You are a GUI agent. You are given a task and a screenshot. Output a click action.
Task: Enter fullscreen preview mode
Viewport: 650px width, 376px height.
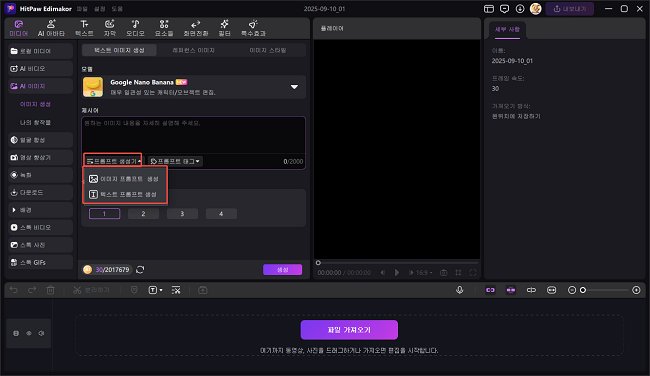point(473,272)
